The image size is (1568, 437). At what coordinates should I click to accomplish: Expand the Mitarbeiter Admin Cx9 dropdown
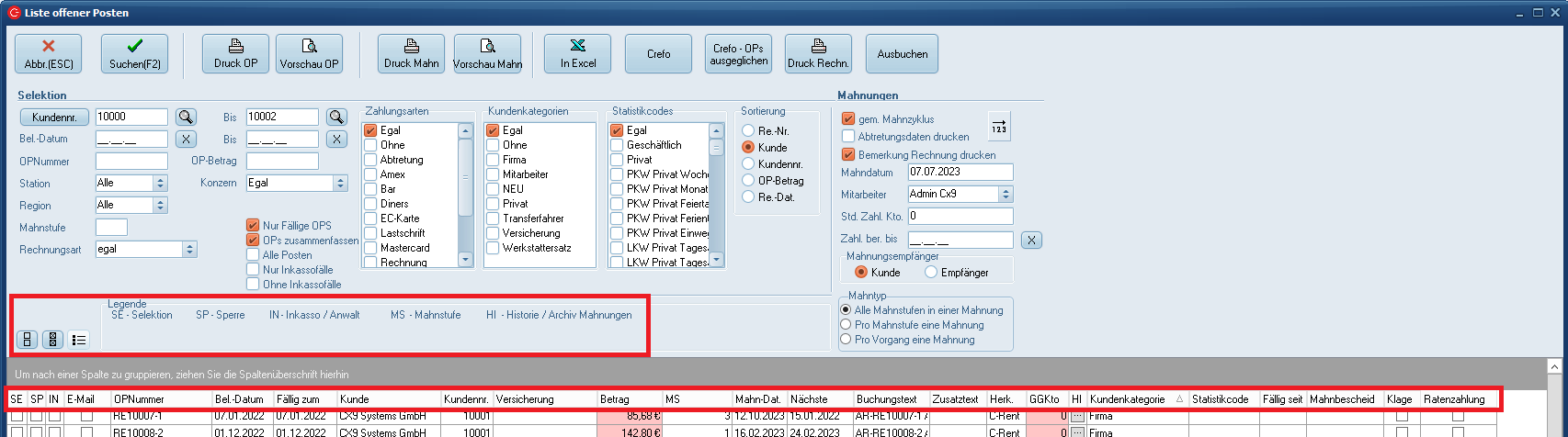(1005, 195)
